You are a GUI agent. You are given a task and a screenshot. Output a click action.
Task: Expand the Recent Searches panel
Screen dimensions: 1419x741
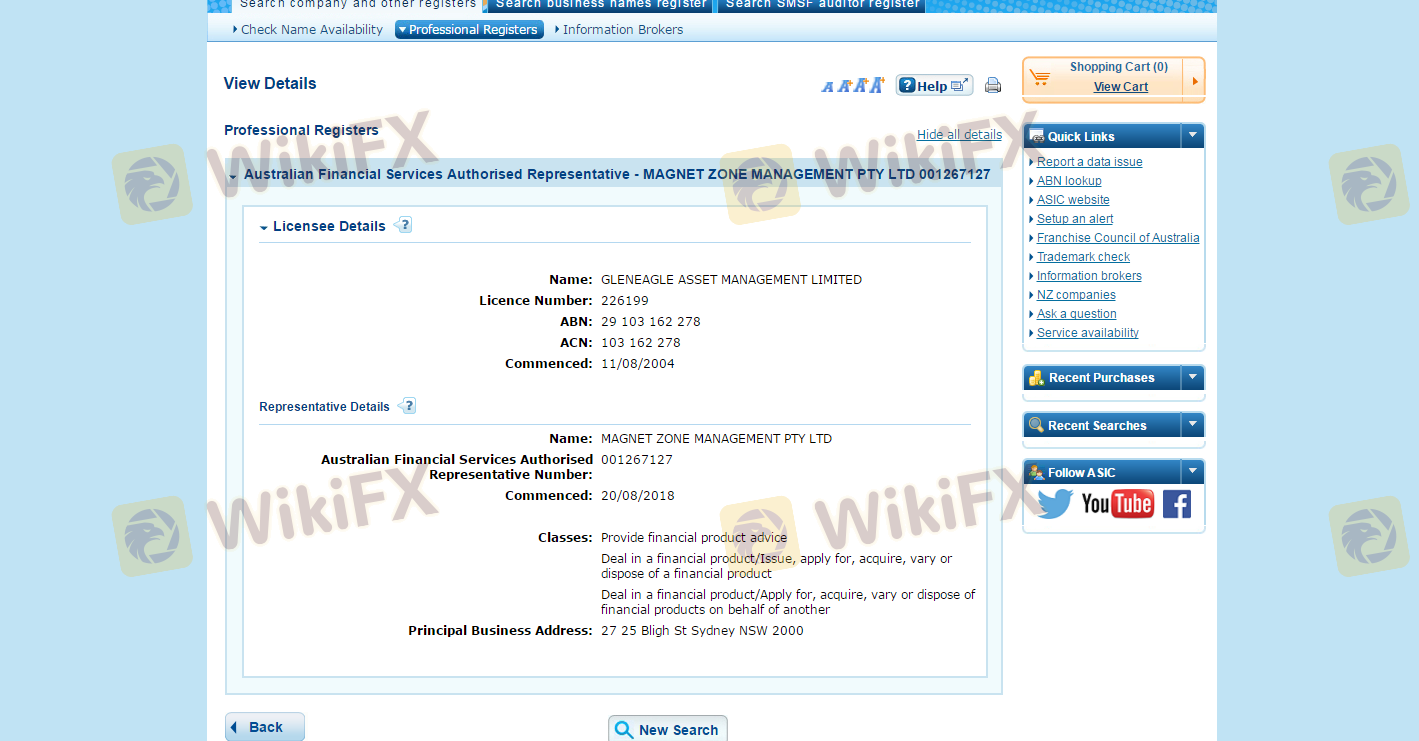coord(1192,425)
